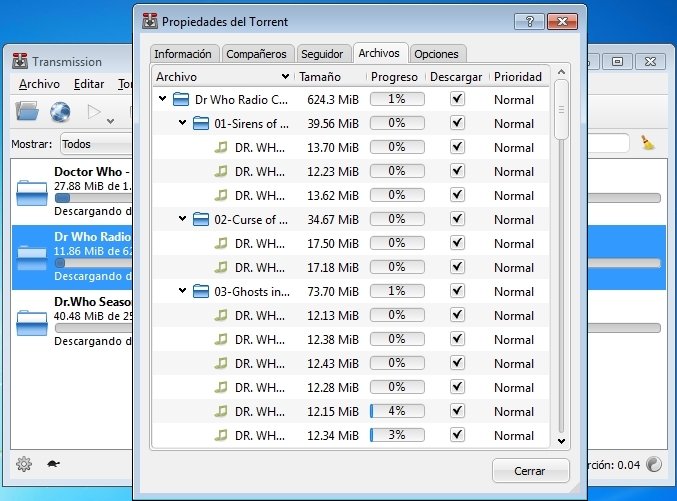Click sort arrow on Archivo column header

[285, 76]
